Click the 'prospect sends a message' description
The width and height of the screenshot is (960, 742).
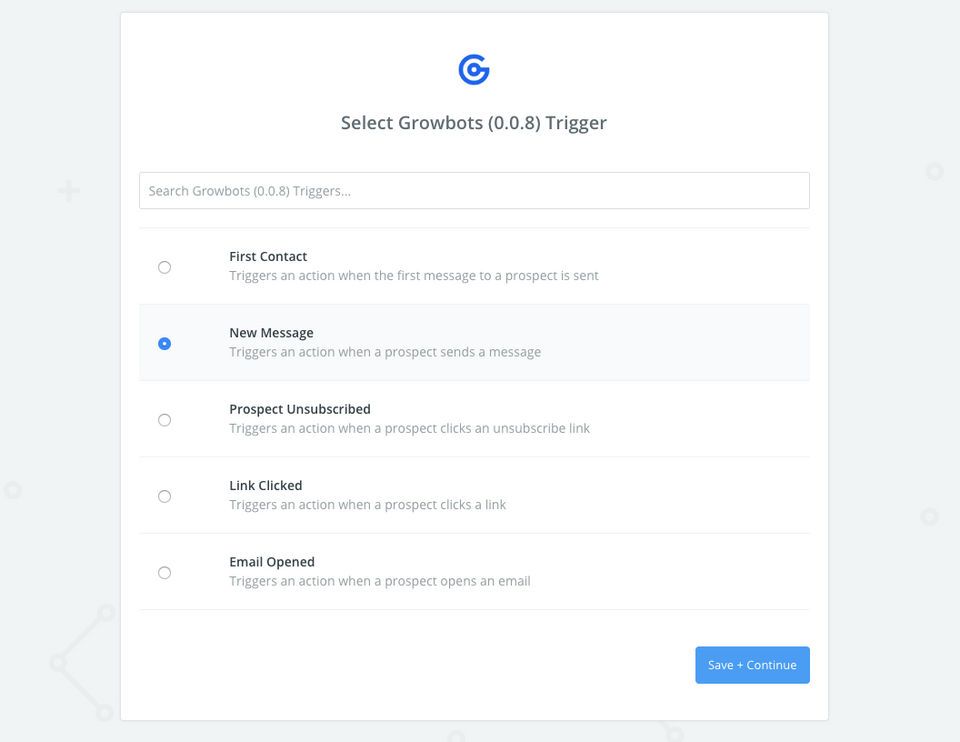click(x=385, y=352)
